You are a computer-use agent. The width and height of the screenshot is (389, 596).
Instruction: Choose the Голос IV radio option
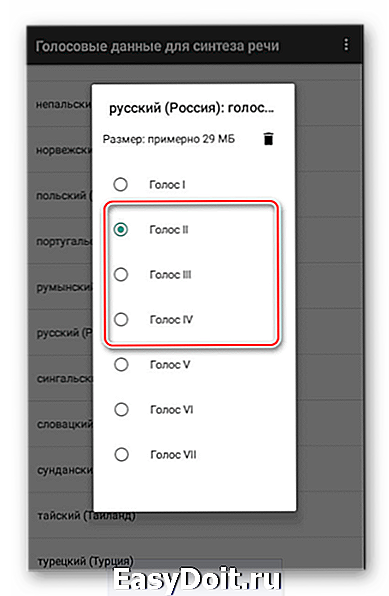pyautogui.click(x=121, y=319)
